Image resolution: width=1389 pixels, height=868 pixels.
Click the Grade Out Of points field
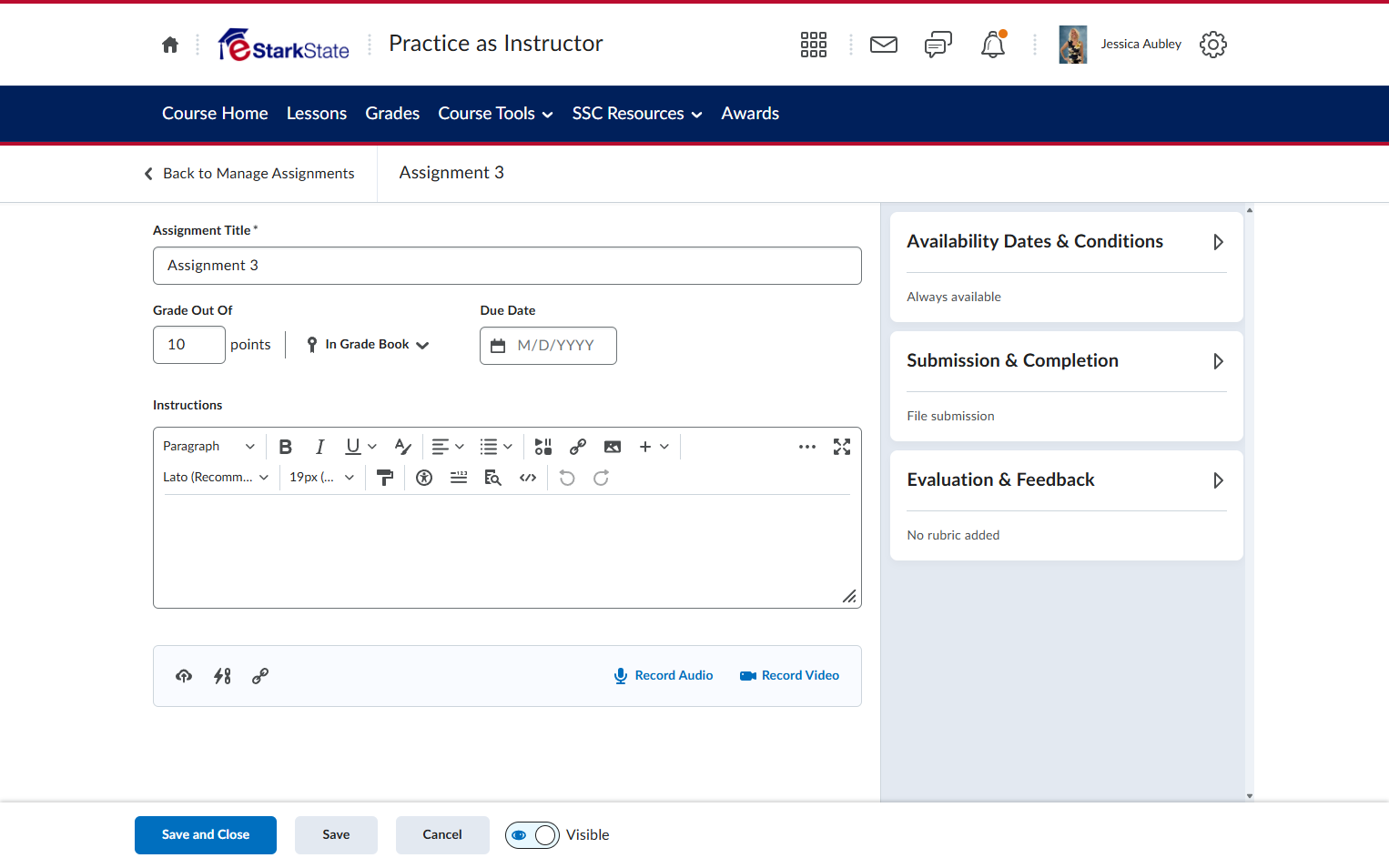(x=189, y=345)
